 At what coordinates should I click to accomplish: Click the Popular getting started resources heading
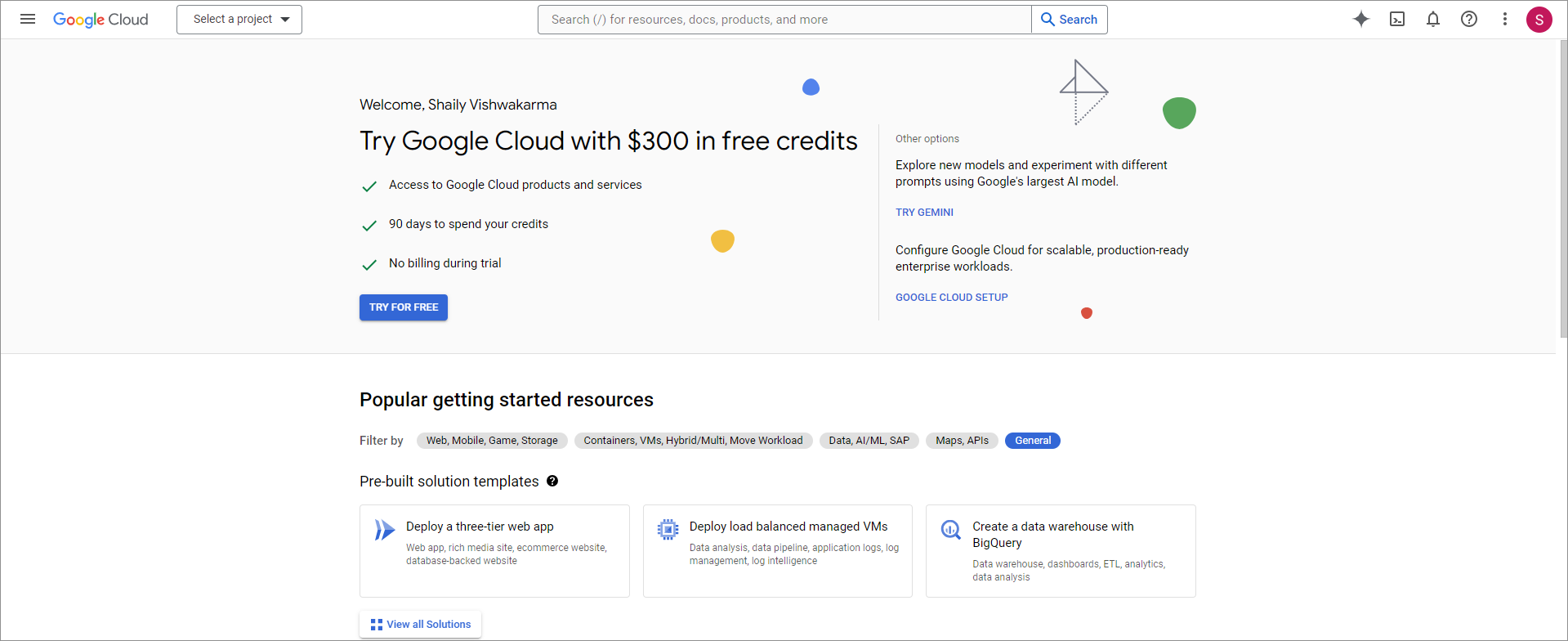[507, 400]
